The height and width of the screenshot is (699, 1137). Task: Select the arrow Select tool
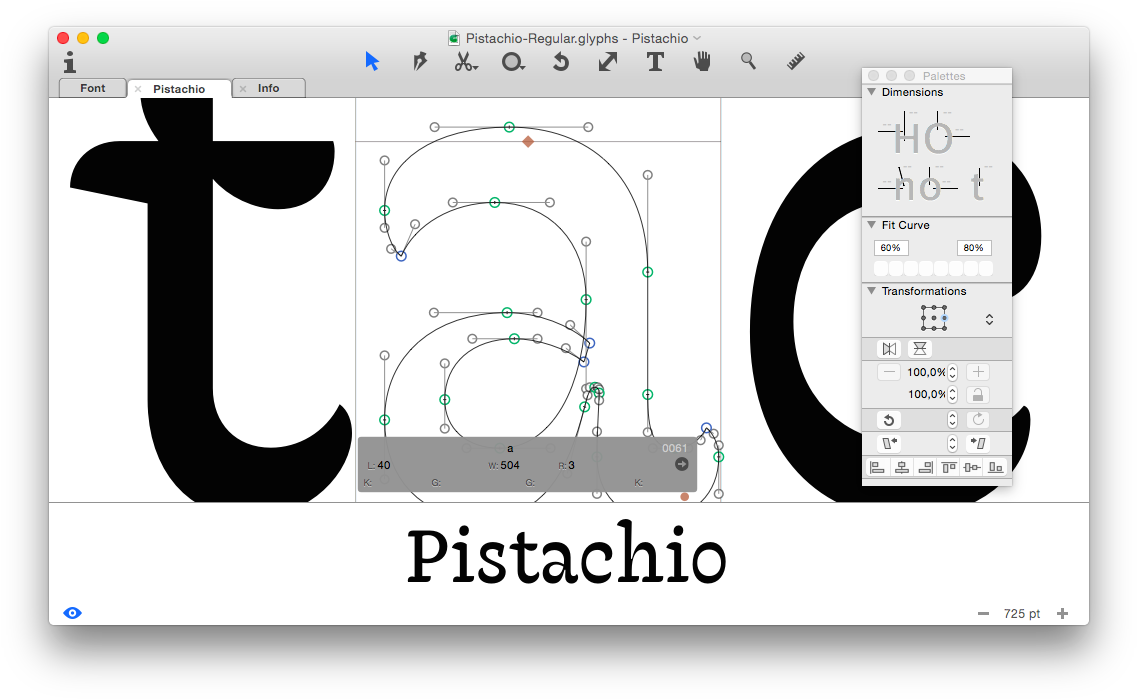click(372, 62)
